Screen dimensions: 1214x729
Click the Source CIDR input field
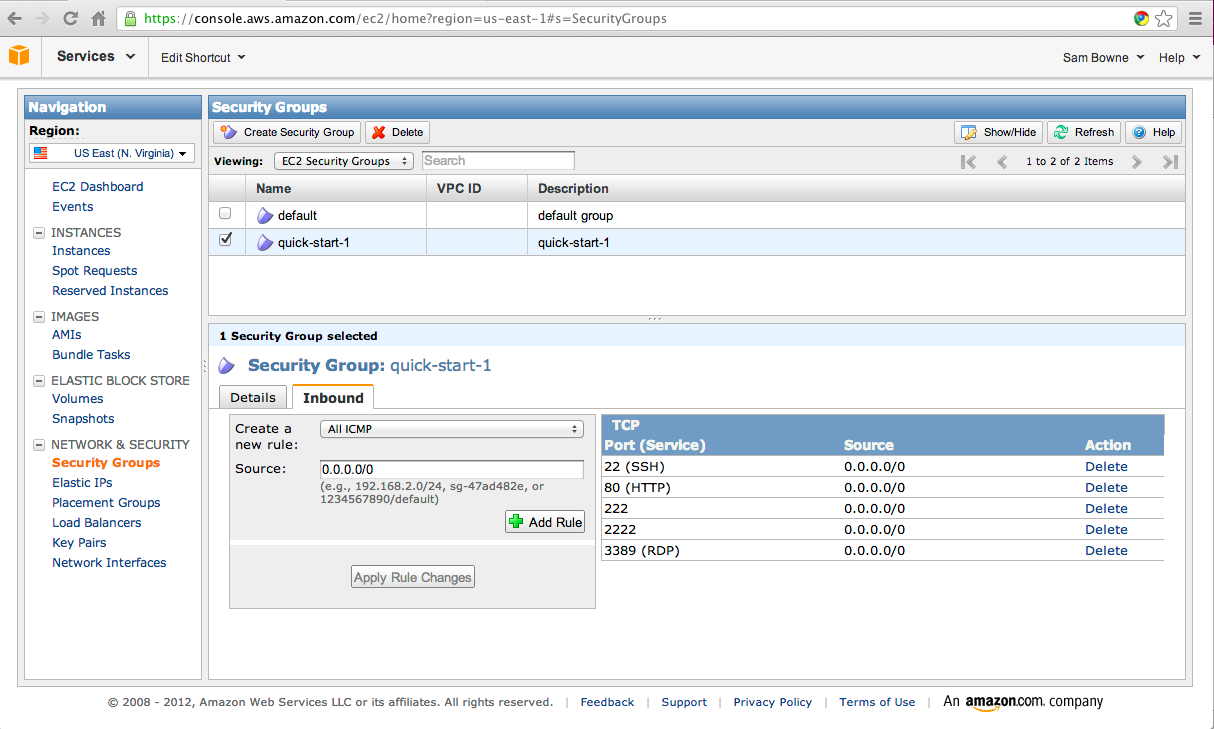click(452, 469)
